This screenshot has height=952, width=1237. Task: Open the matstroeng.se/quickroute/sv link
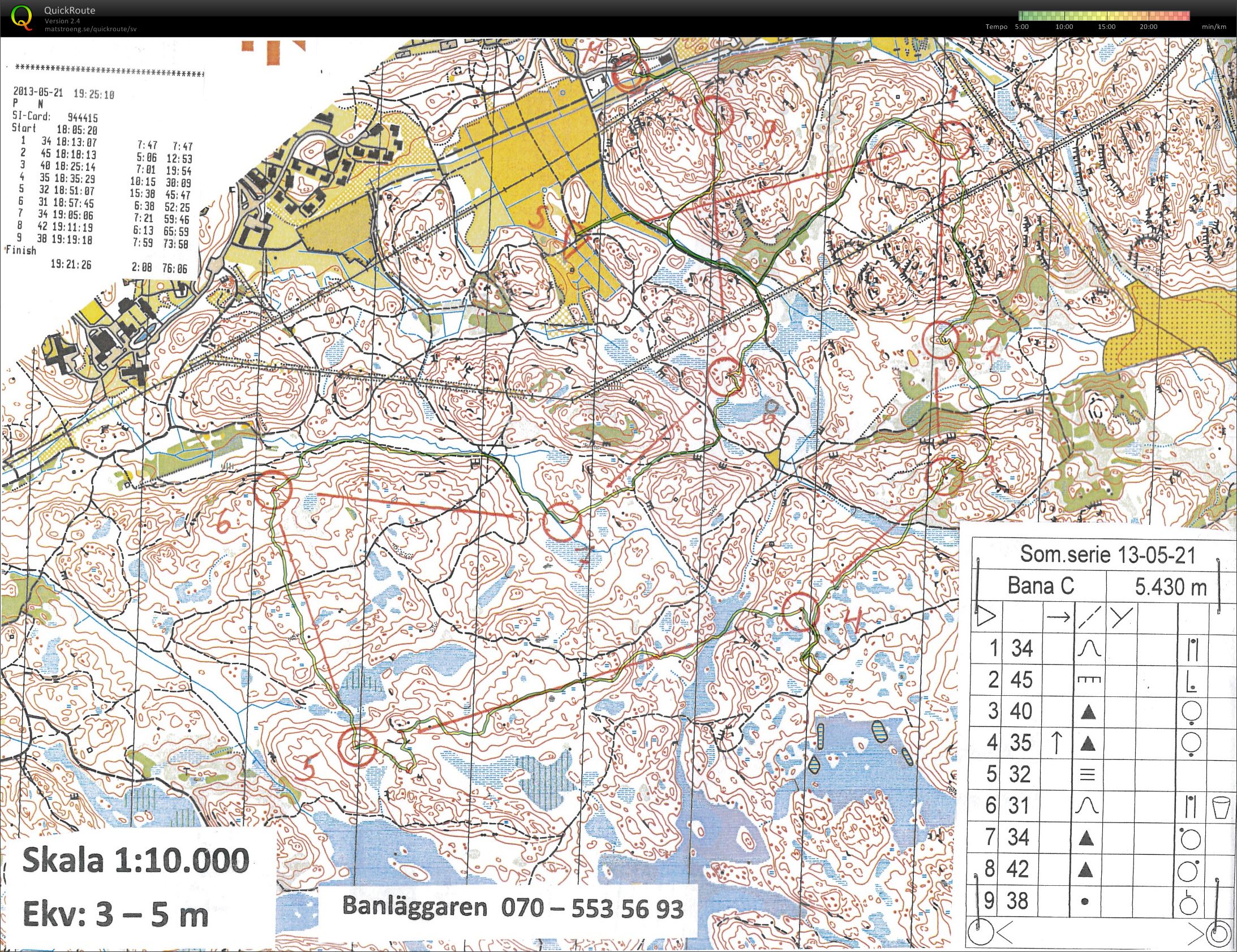coord(91,29)
